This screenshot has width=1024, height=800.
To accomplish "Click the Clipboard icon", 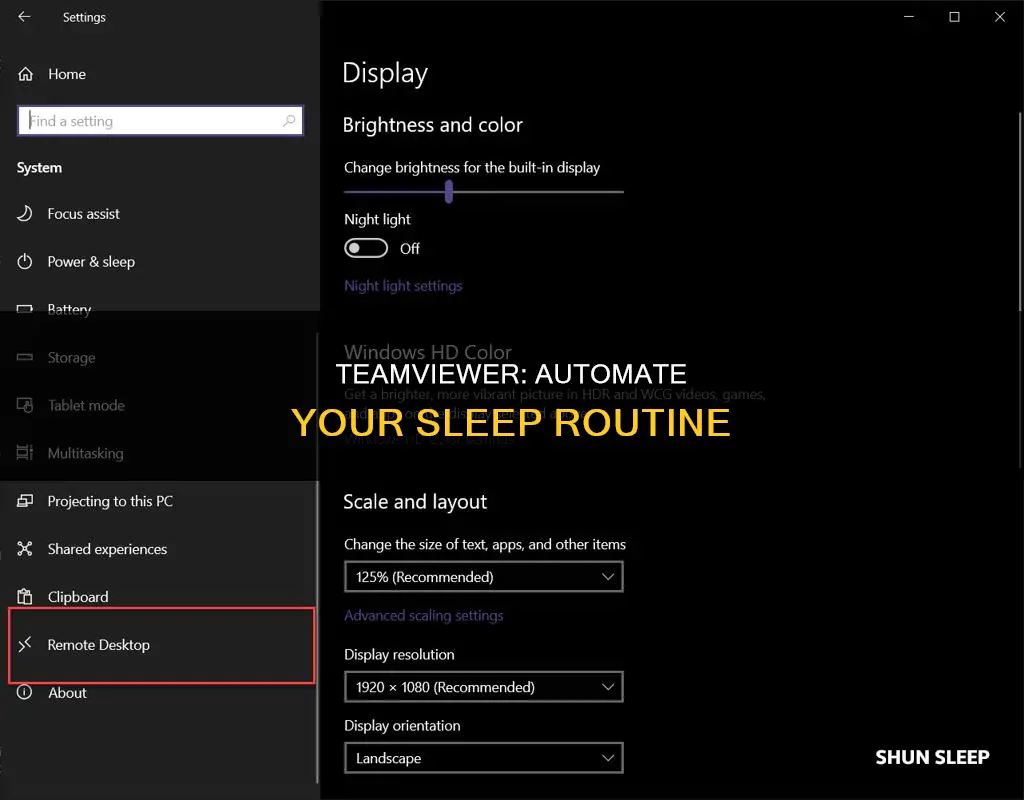I will tap(25, 597).
